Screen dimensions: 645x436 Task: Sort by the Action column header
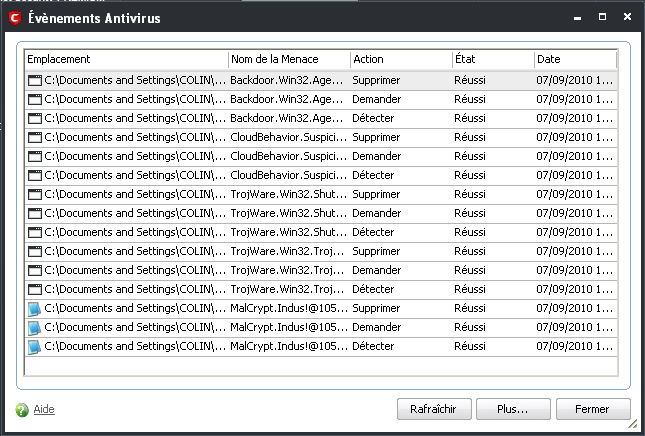pos(401,59)
